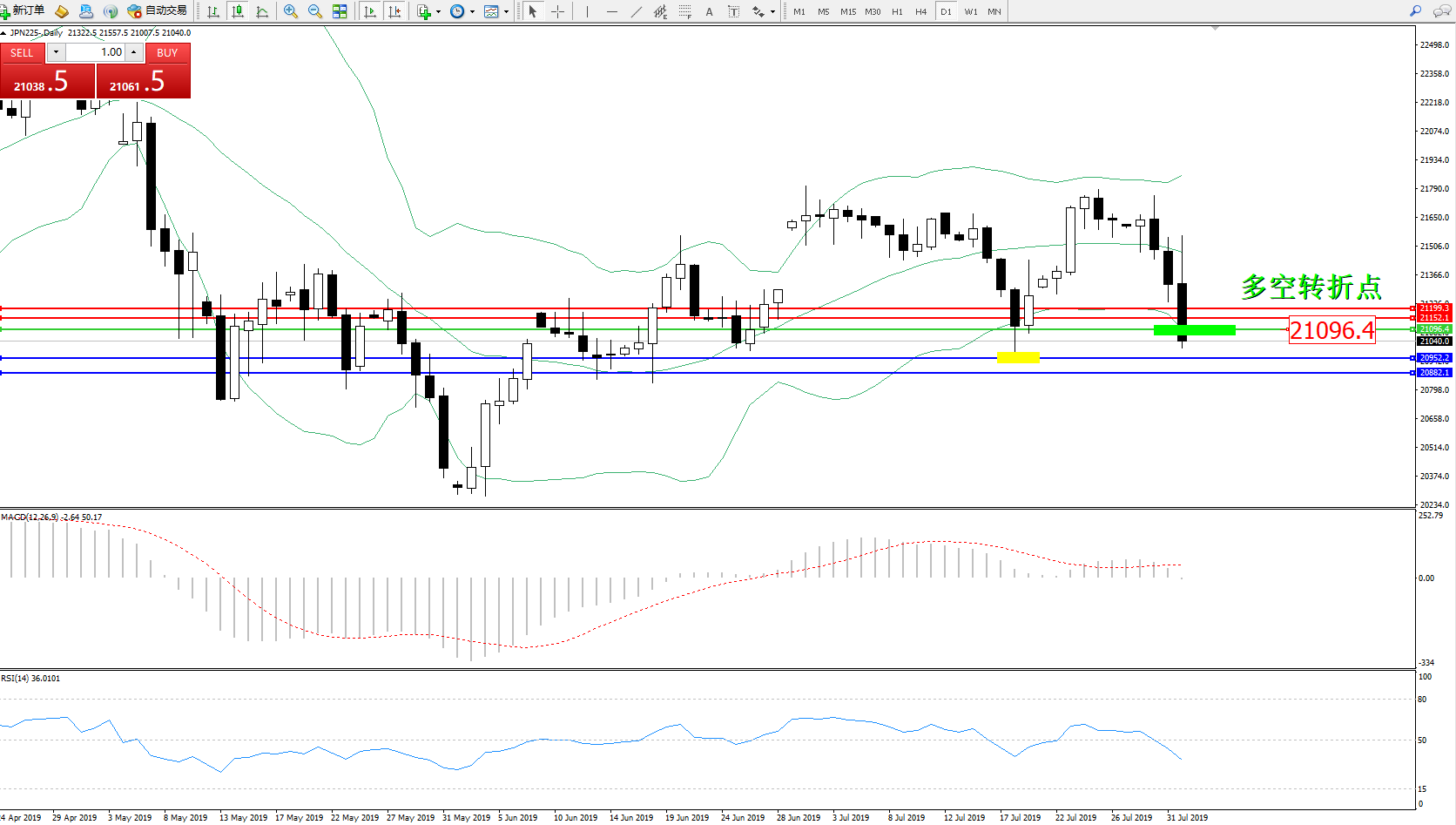Click the zoom in magnifier icon
The width and height of the screenshot is (1456, 825).
[291, 11]
